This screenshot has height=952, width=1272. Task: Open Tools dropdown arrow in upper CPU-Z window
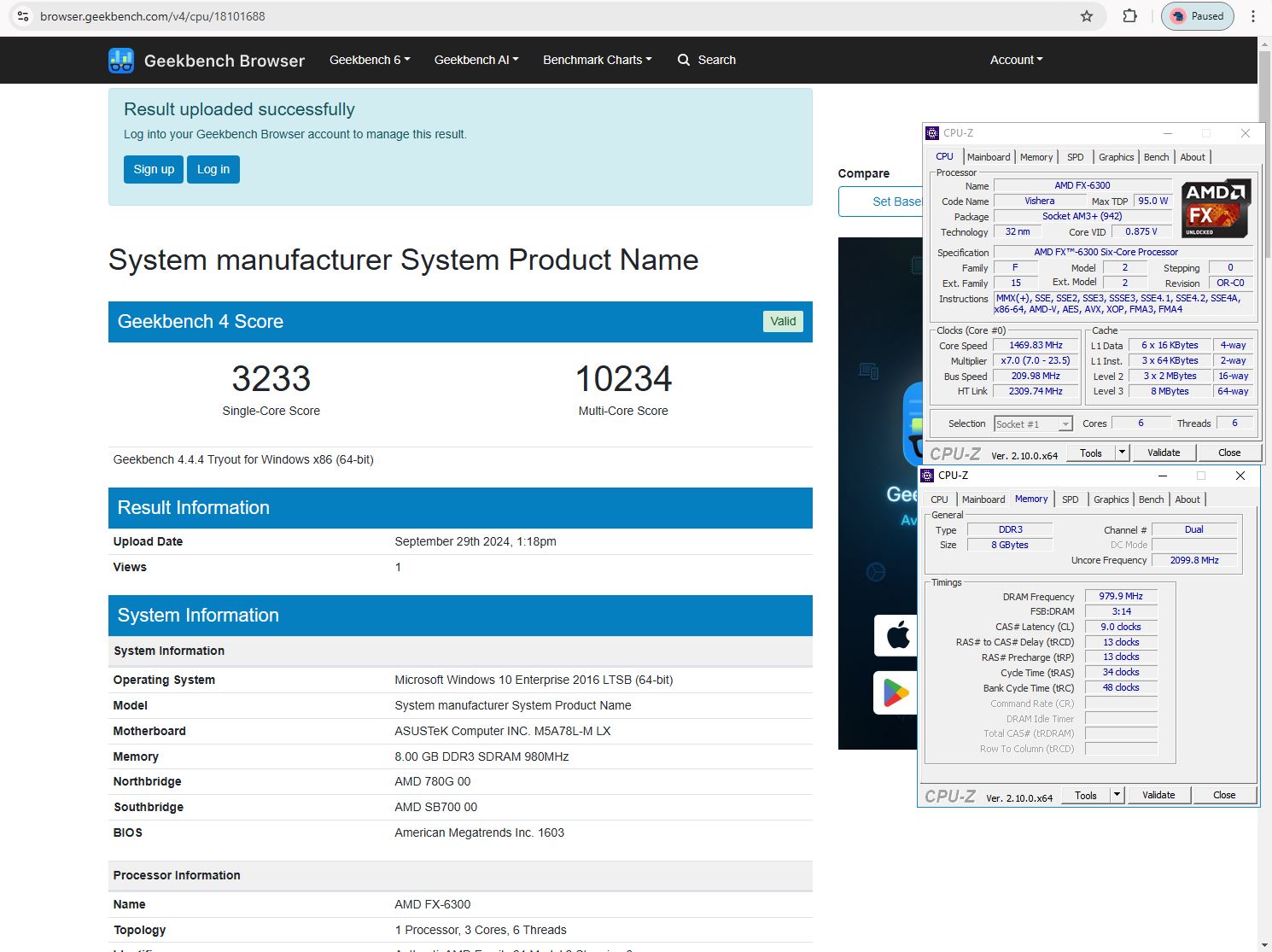click(1122, 453)
